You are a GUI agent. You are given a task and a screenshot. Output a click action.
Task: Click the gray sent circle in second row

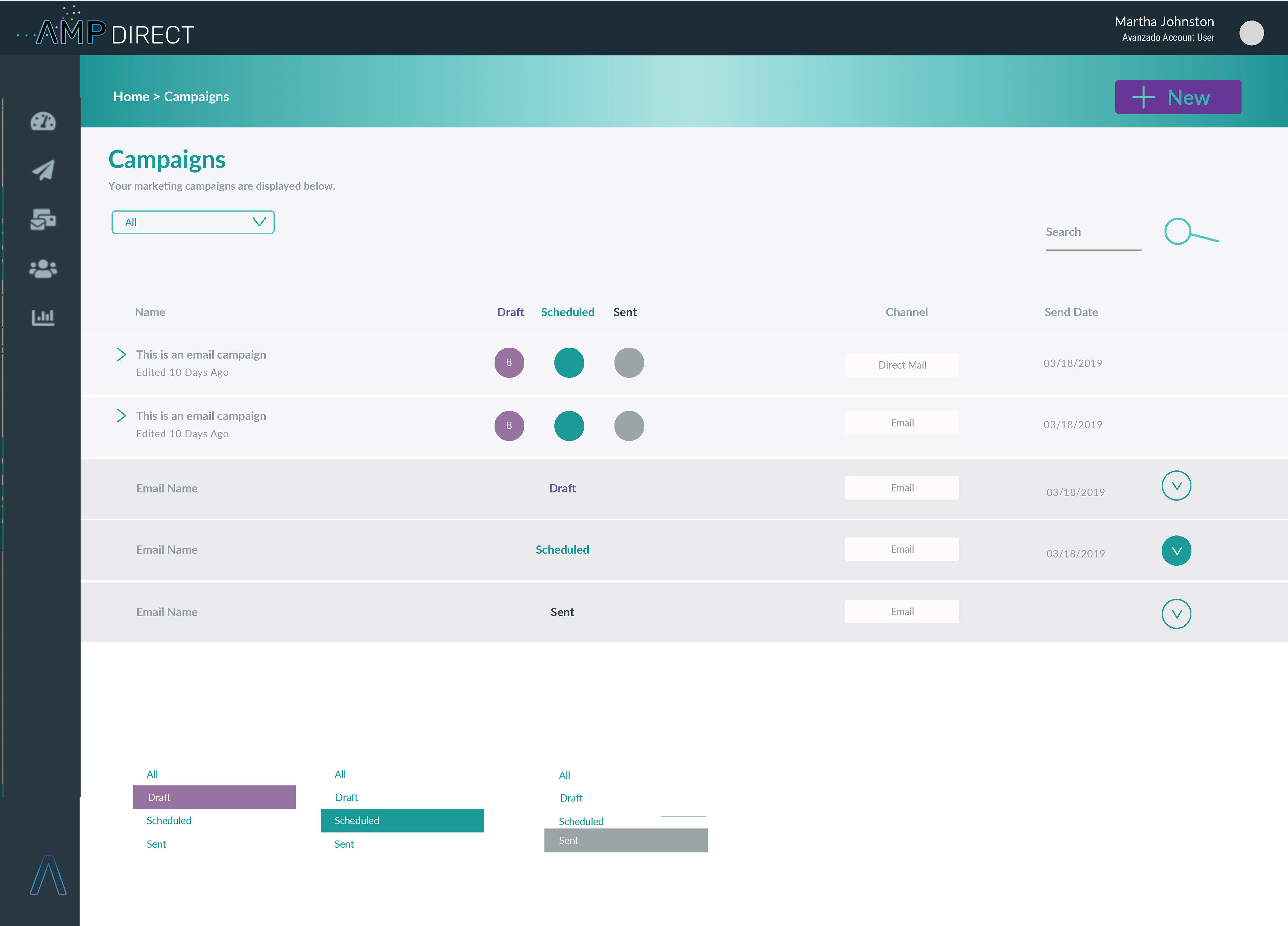[629, 425]
